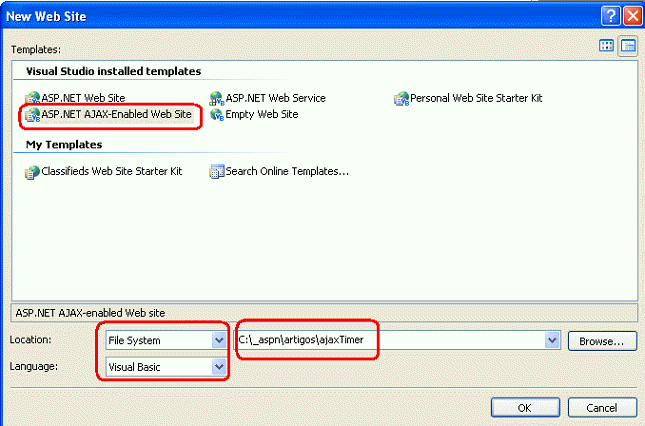645x426 pixels.
Task: Close the New Web Site dialog
Action: pos(633,16)
